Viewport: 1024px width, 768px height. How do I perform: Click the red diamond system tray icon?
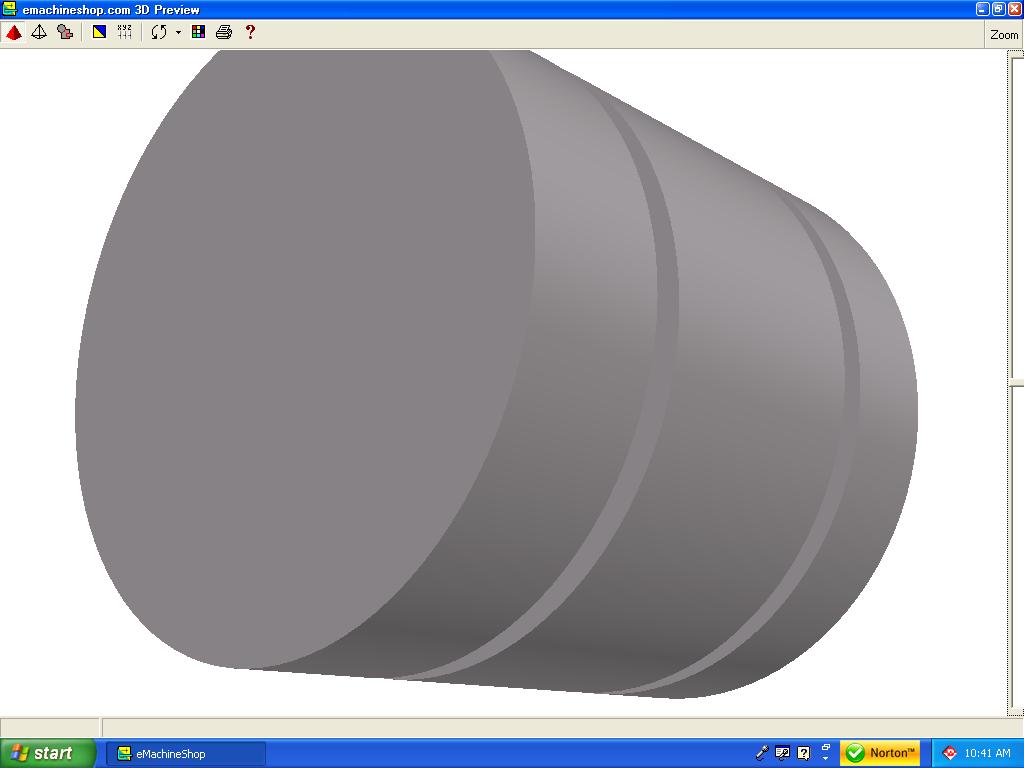click(x=950, y=753)
